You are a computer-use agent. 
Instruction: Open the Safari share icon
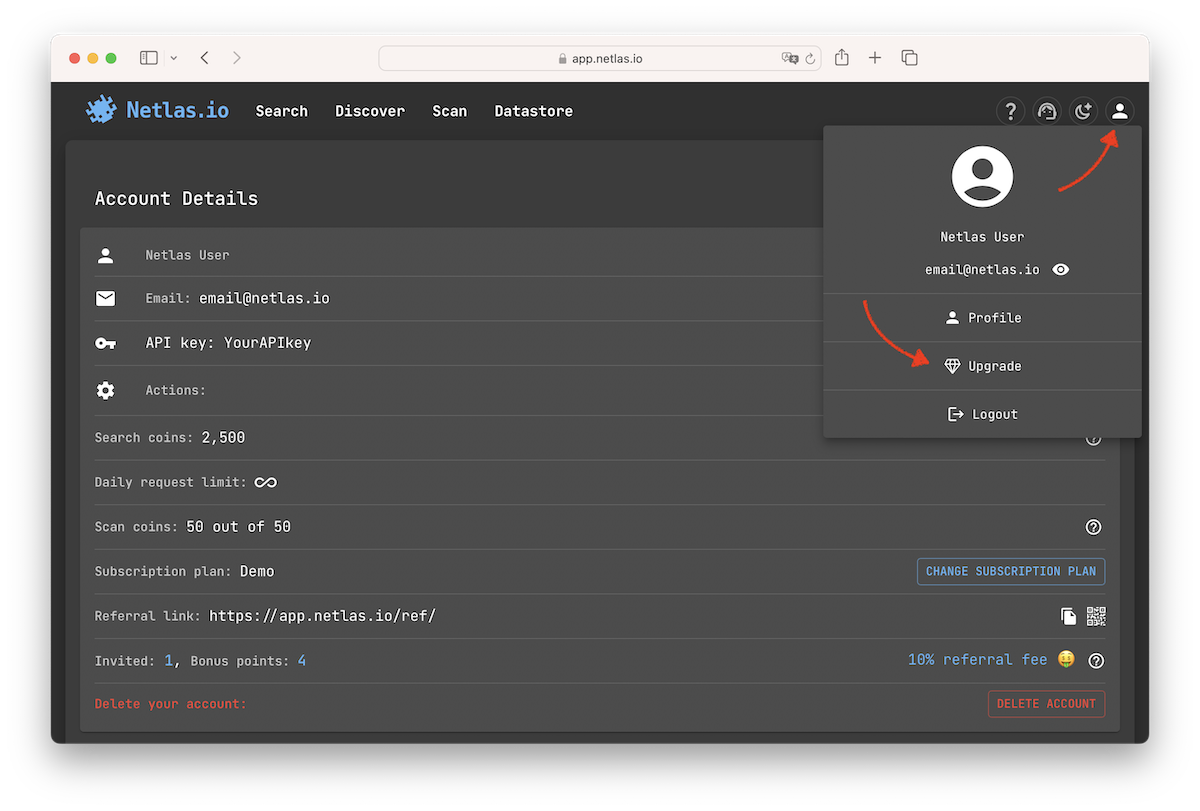coord(842,58)
